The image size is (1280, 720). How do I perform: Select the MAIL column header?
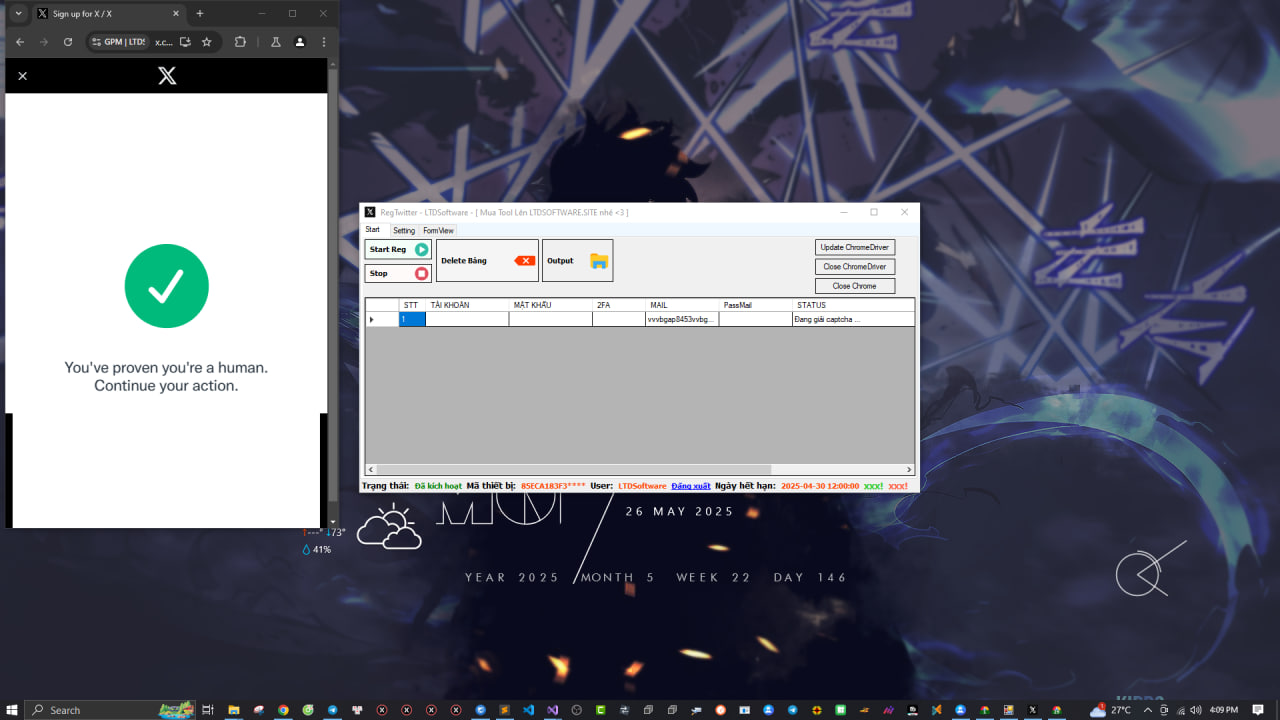tap(682, 305)
